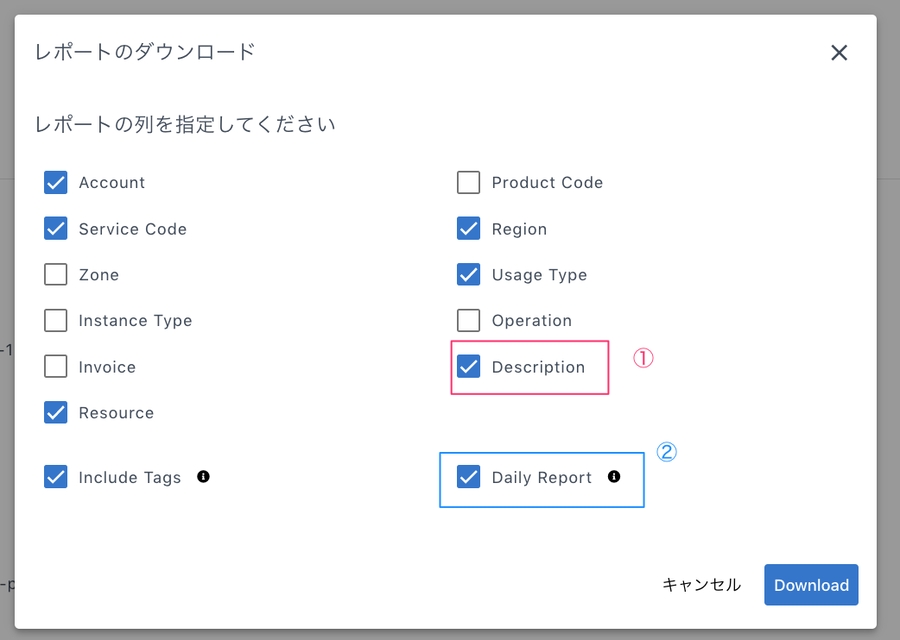
Task: Close the report download dialog with X
Action: pyautogui.click(x=839, y=53)
